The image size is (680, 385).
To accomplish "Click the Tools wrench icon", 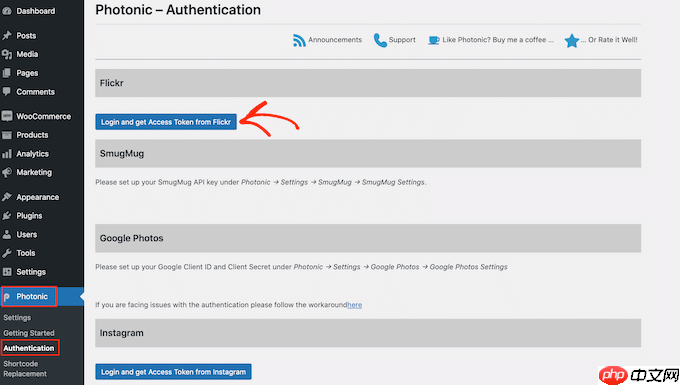I will [x=7, y=253].
